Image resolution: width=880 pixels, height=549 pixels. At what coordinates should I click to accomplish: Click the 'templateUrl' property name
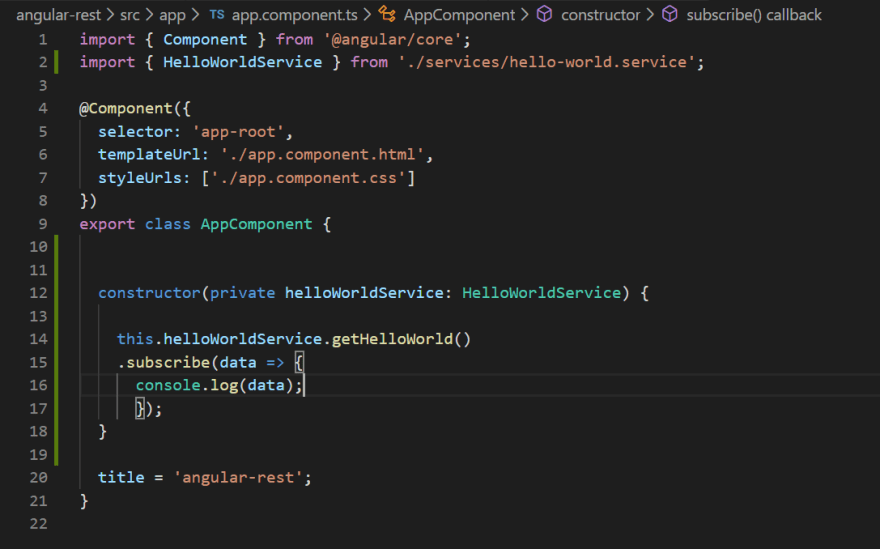click(x=149, y=154)
